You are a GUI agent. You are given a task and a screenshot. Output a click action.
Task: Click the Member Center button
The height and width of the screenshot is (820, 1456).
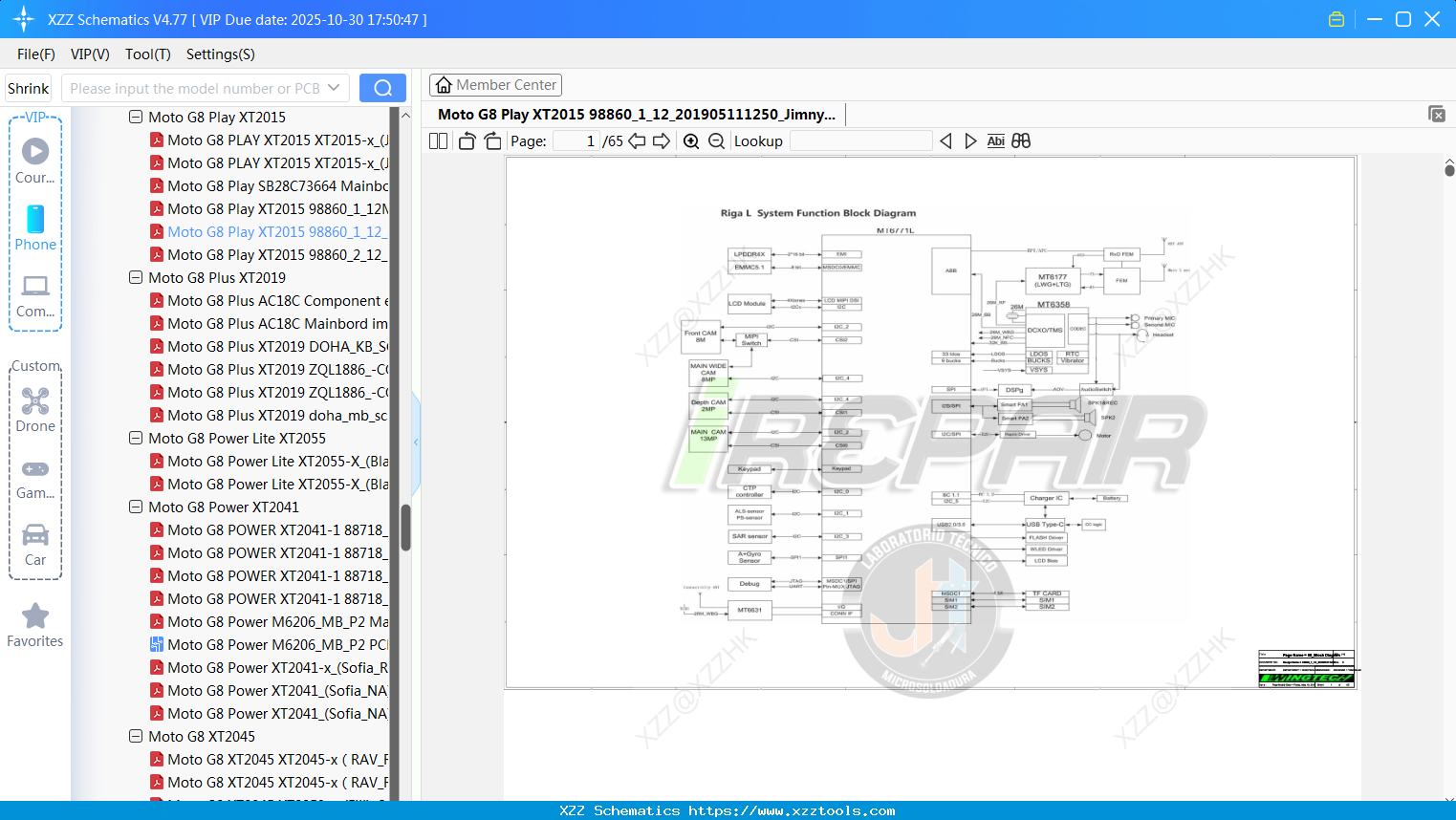pos(495,85)
